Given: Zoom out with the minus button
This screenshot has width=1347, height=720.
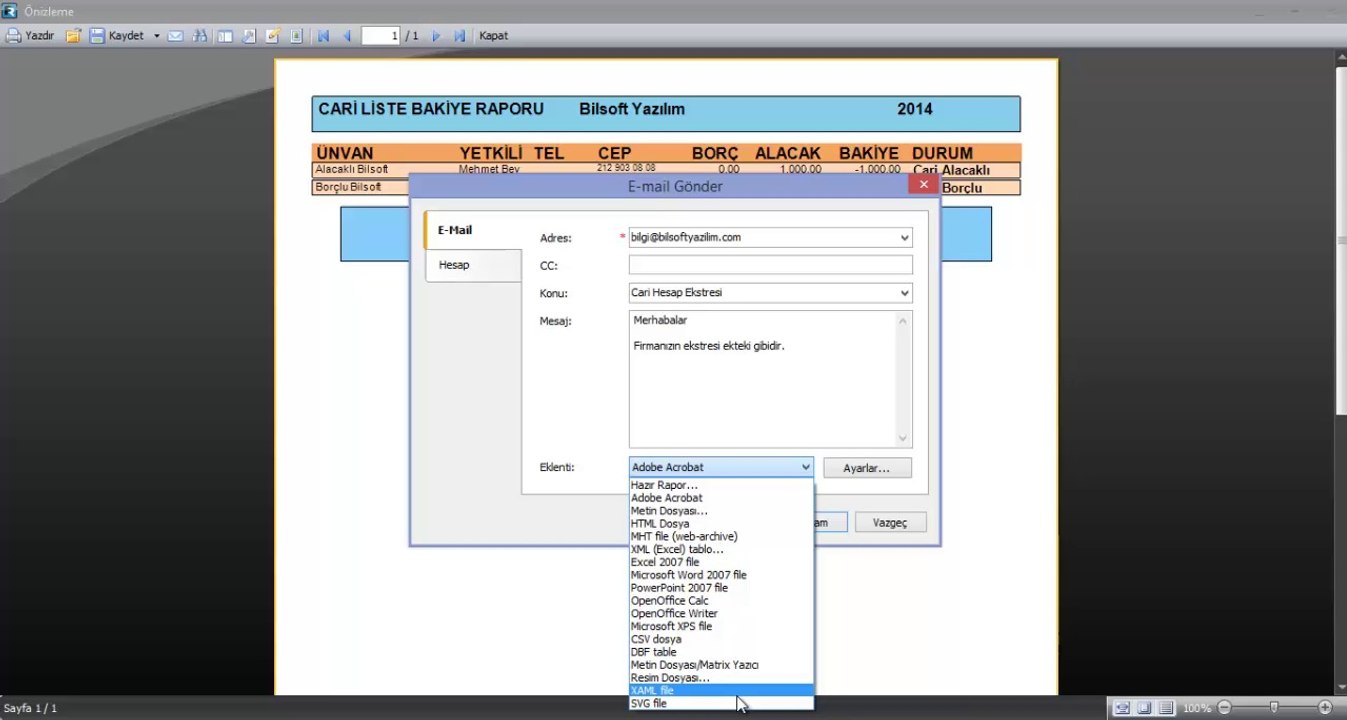Looking at the screenshot, I should coord(1224,708).
